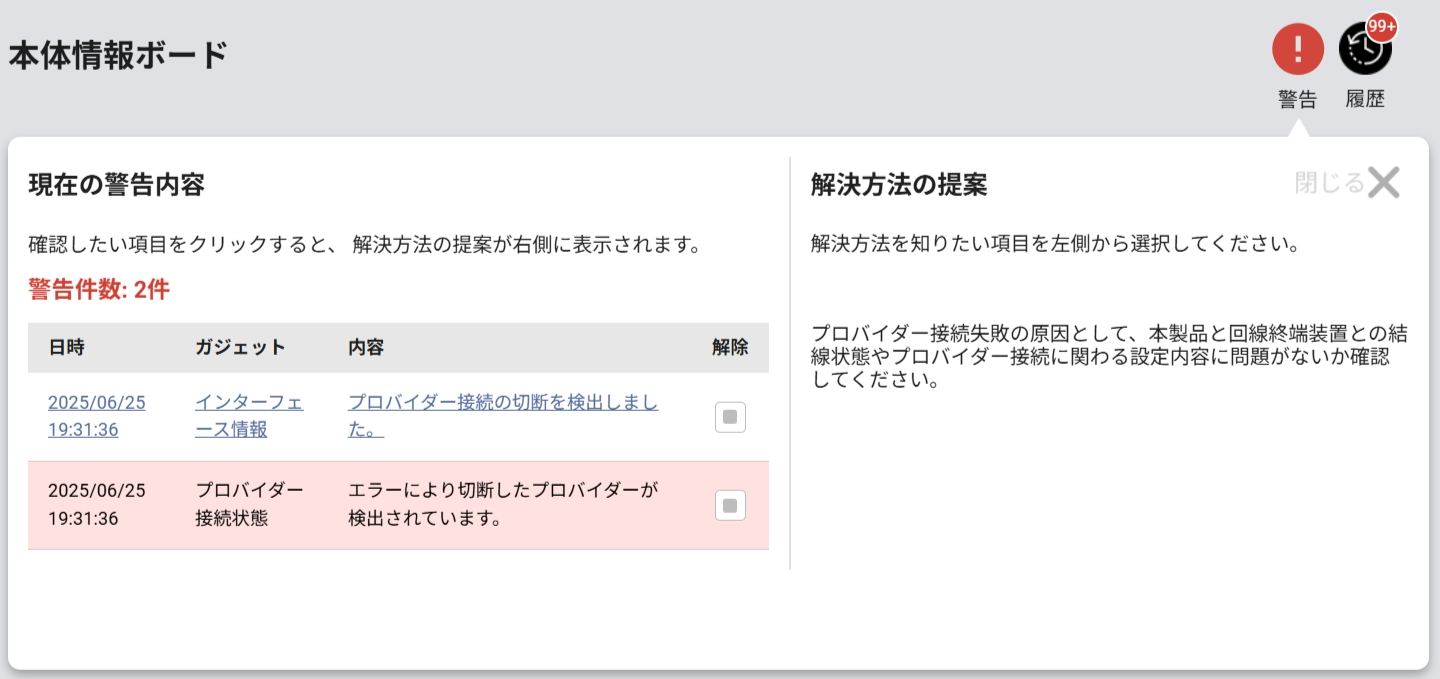
Task: Open the history clock icon
Action: click(1362, 50)
